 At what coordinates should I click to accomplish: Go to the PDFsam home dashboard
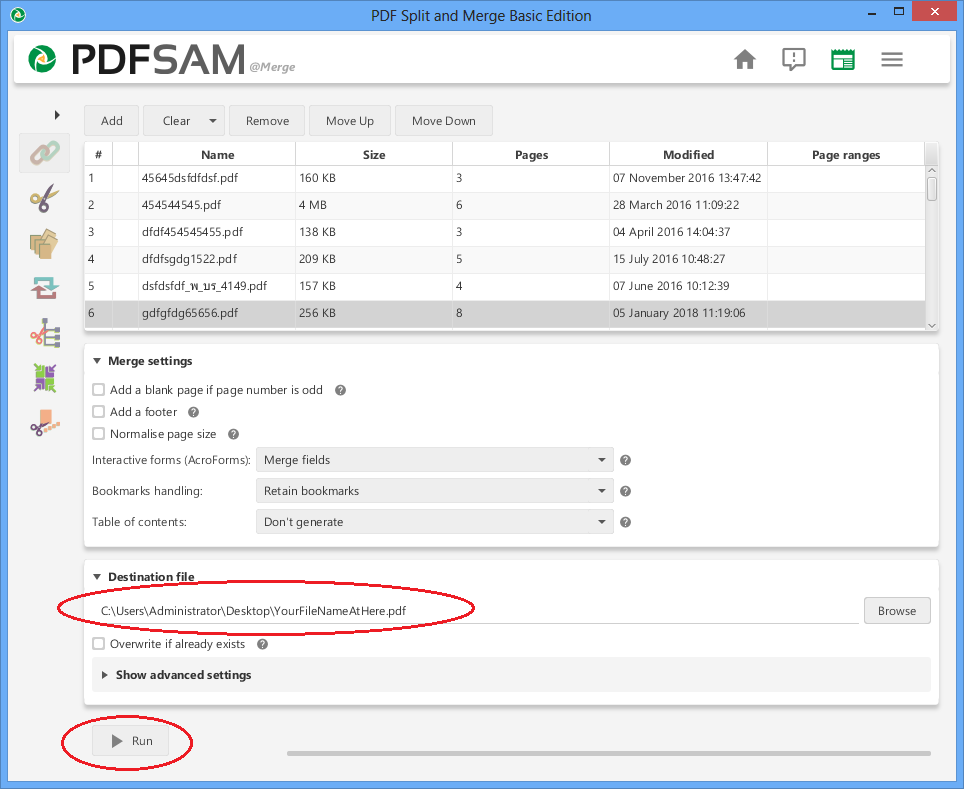pos(744,60)
